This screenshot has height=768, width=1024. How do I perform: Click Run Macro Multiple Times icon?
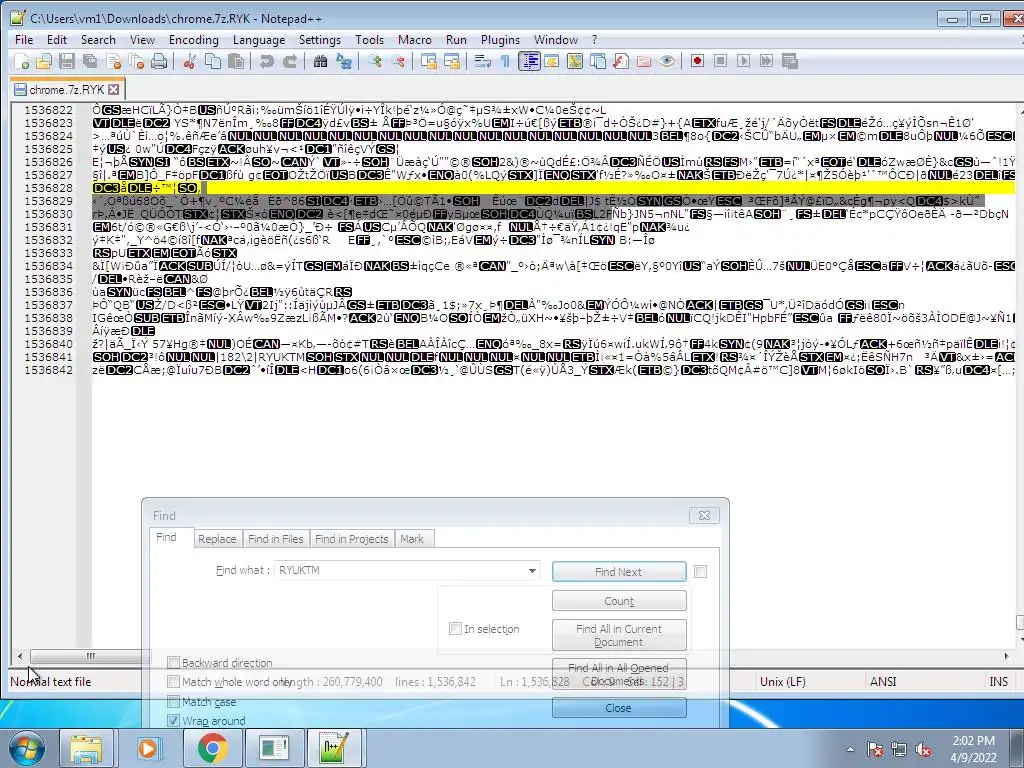coord(767,61)
